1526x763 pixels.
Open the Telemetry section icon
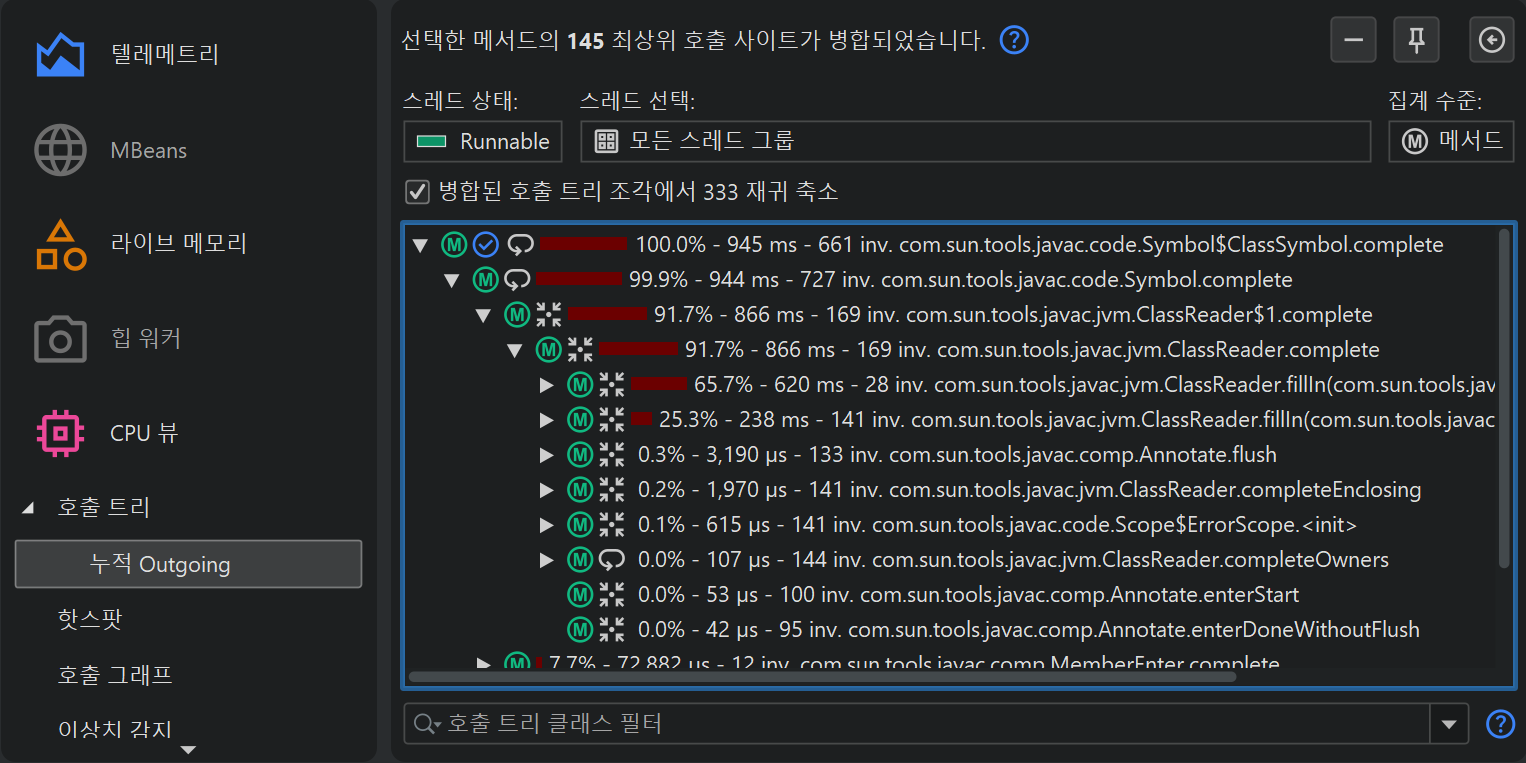(60, 55)
